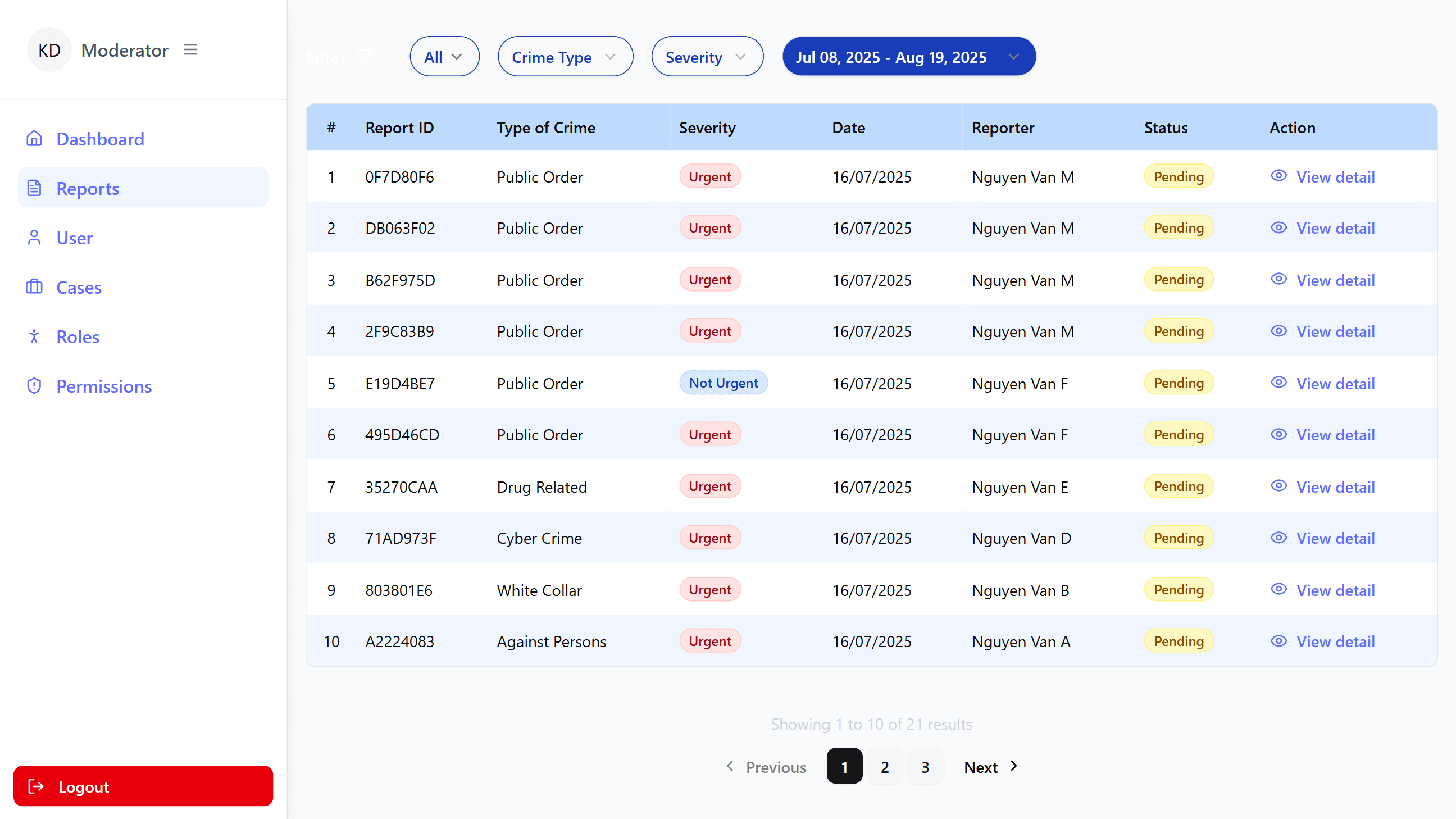
Task: Click the Roles icon in sidebar
Action: click(x=34, y=336)
